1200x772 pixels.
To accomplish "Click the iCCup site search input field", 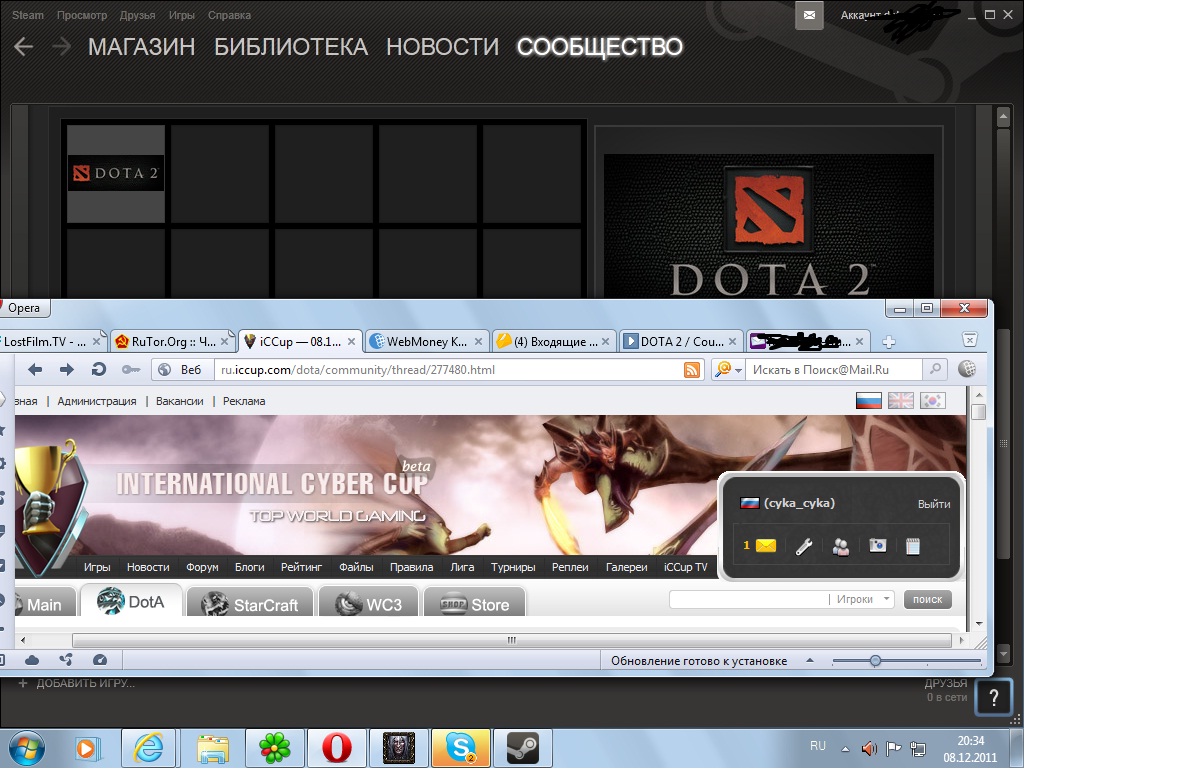I will click(x=749, y=599).
